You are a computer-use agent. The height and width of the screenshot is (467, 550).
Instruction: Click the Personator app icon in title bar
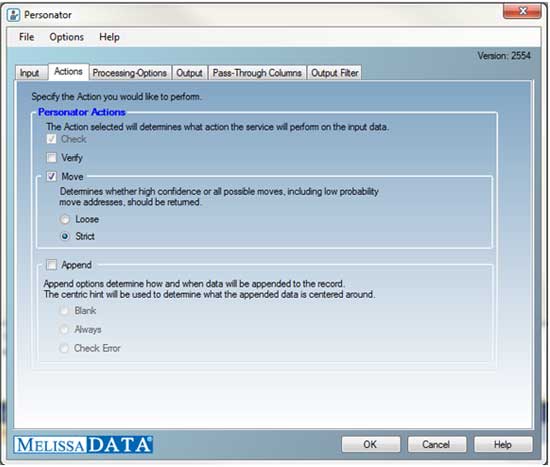(x=13, y=15)
